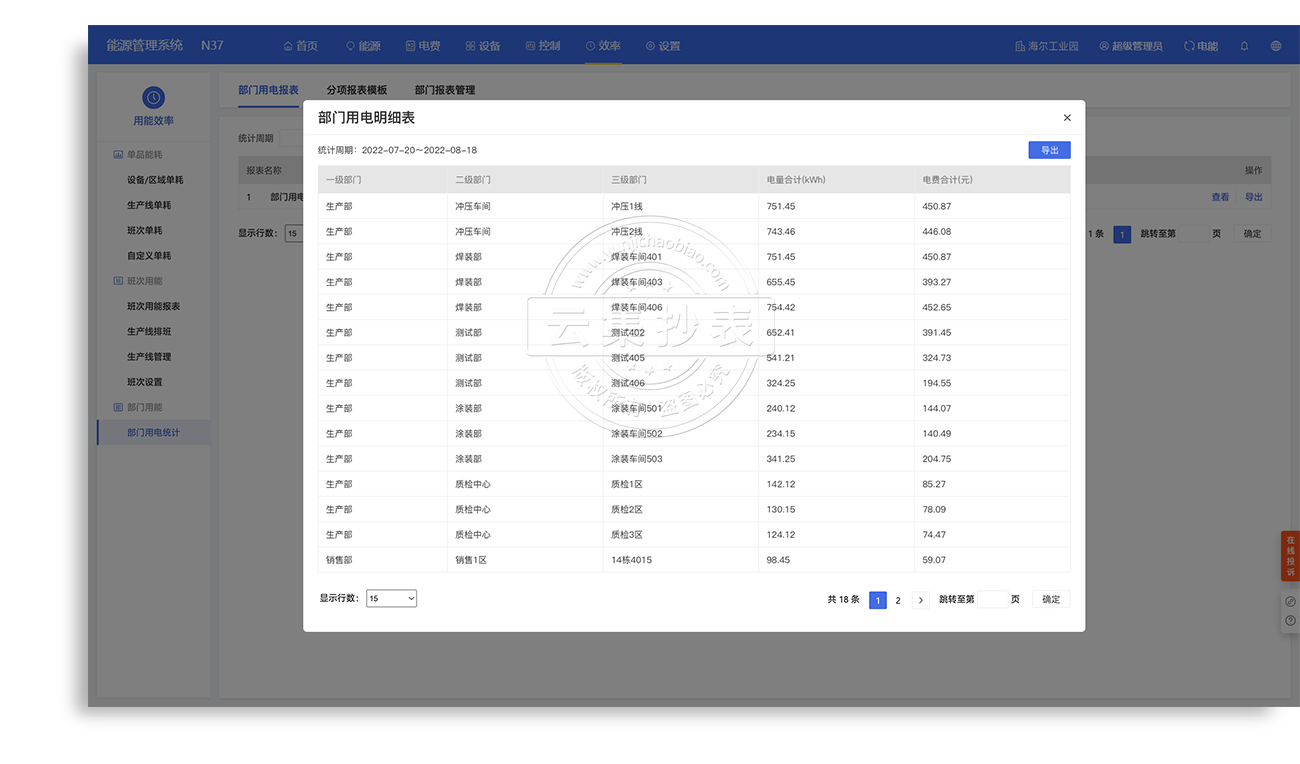Close the 部门用电明细表 dialog

click(x=1067, y=118)
